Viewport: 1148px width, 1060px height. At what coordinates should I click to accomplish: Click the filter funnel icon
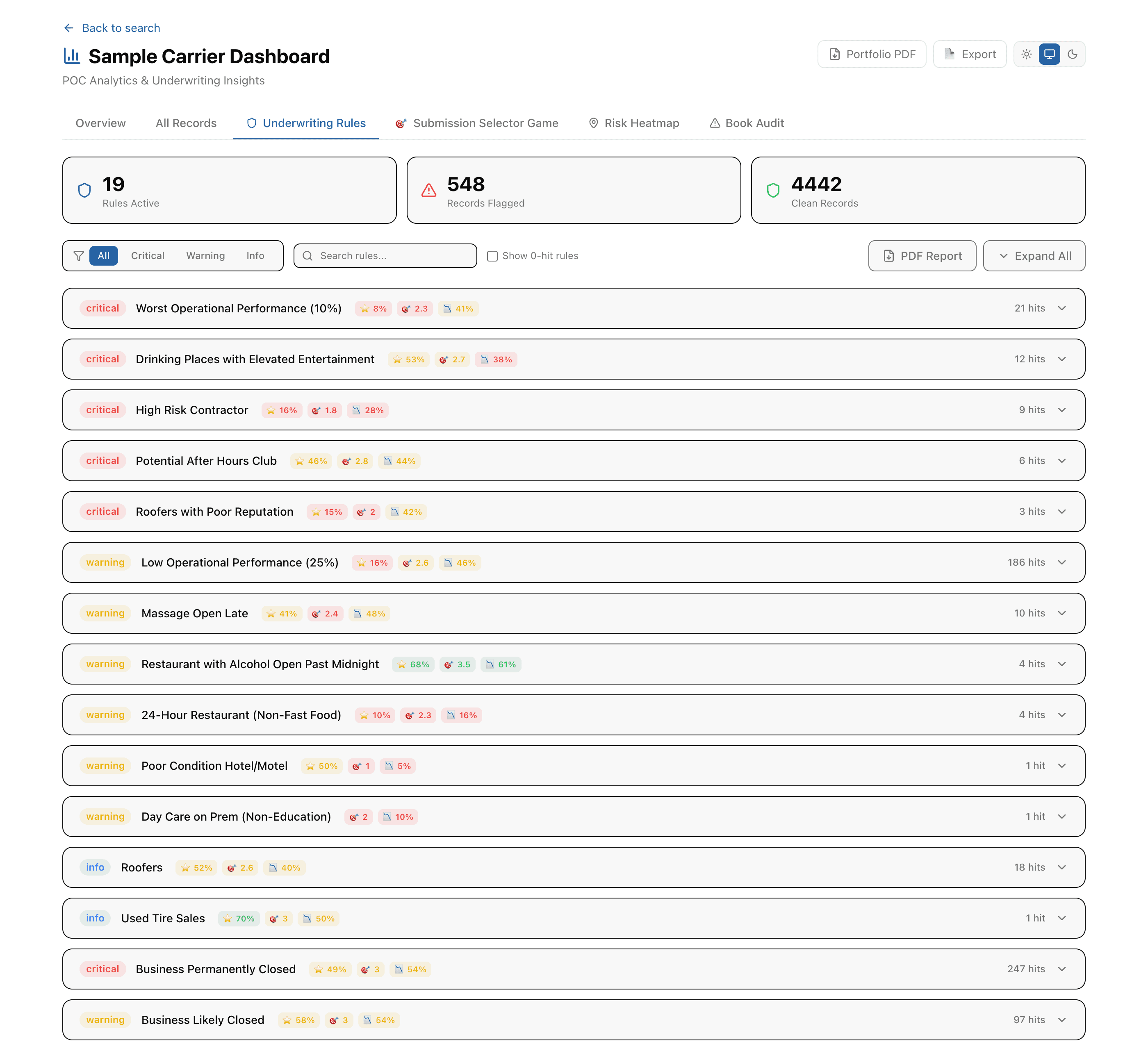[79, 256]
